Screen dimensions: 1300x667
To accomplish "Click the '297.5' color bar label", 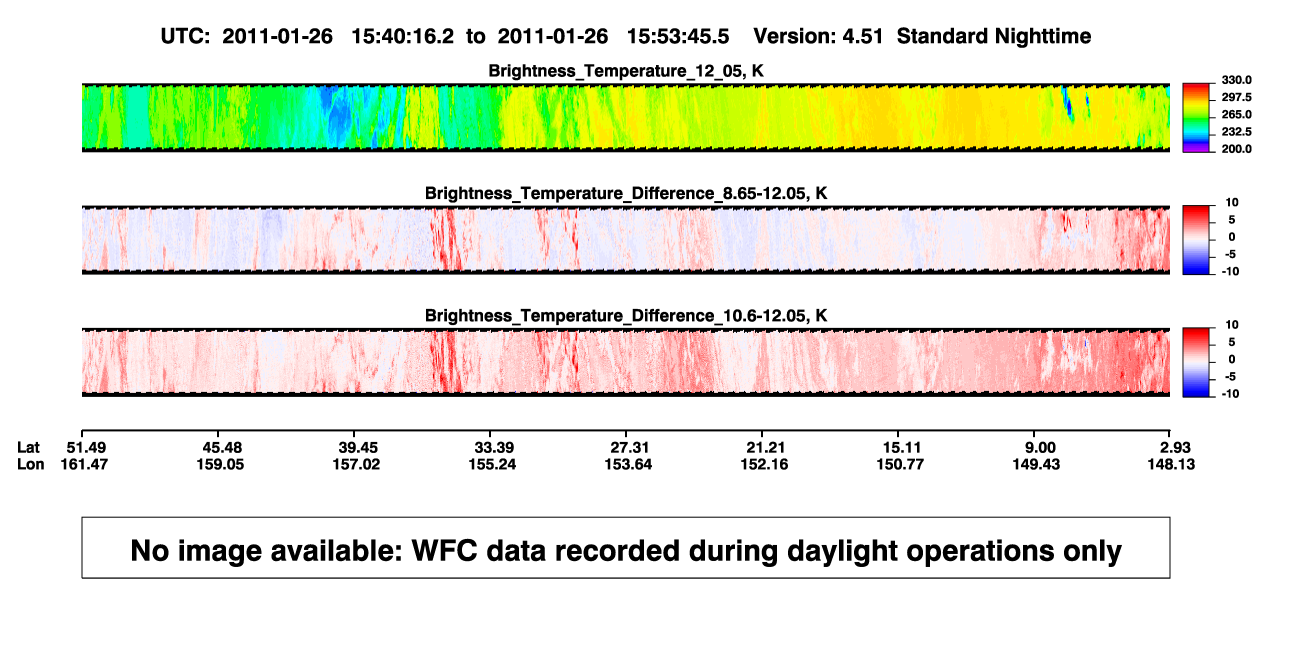I will [x=1235, y=97].
